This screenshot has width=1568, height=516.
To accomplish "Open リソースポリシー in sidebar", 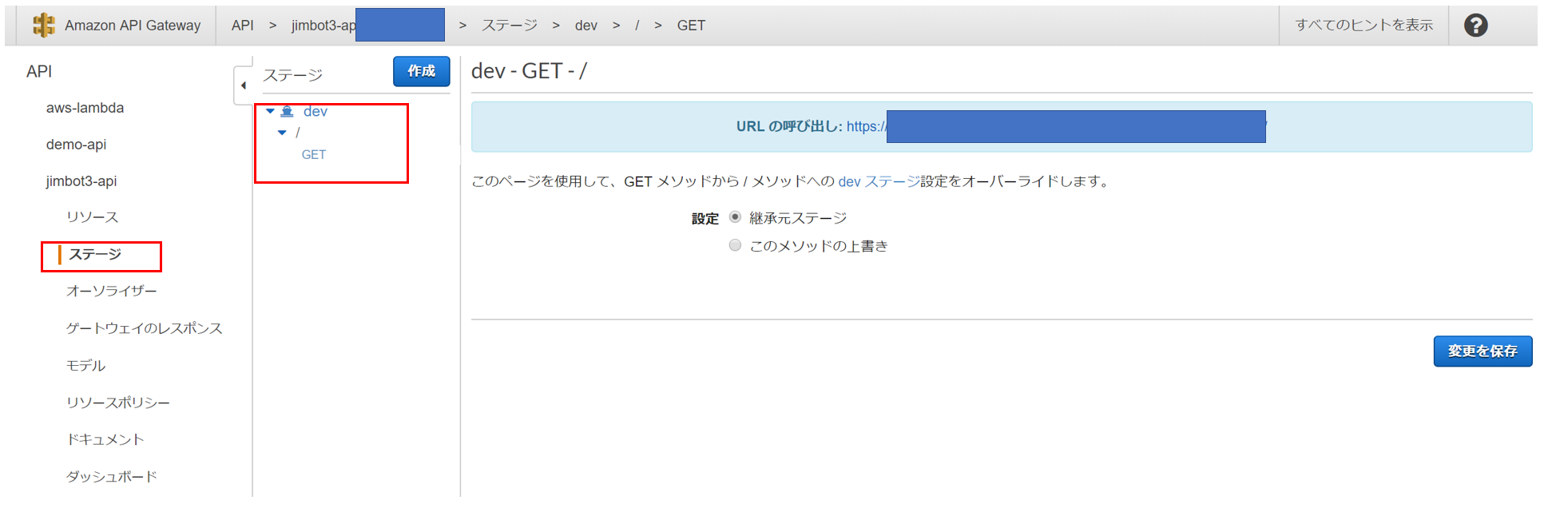I will [117, 403].
